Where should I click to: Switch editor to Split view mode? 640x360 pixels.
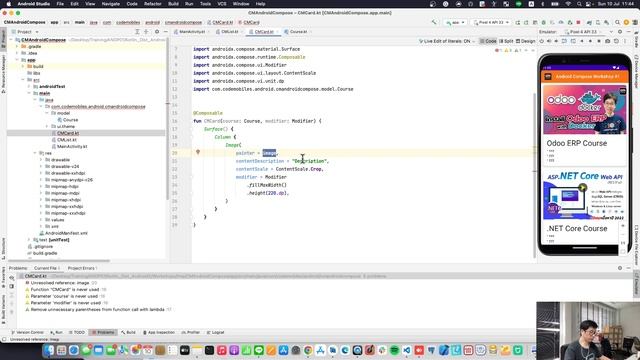click(x=506, y=41)
